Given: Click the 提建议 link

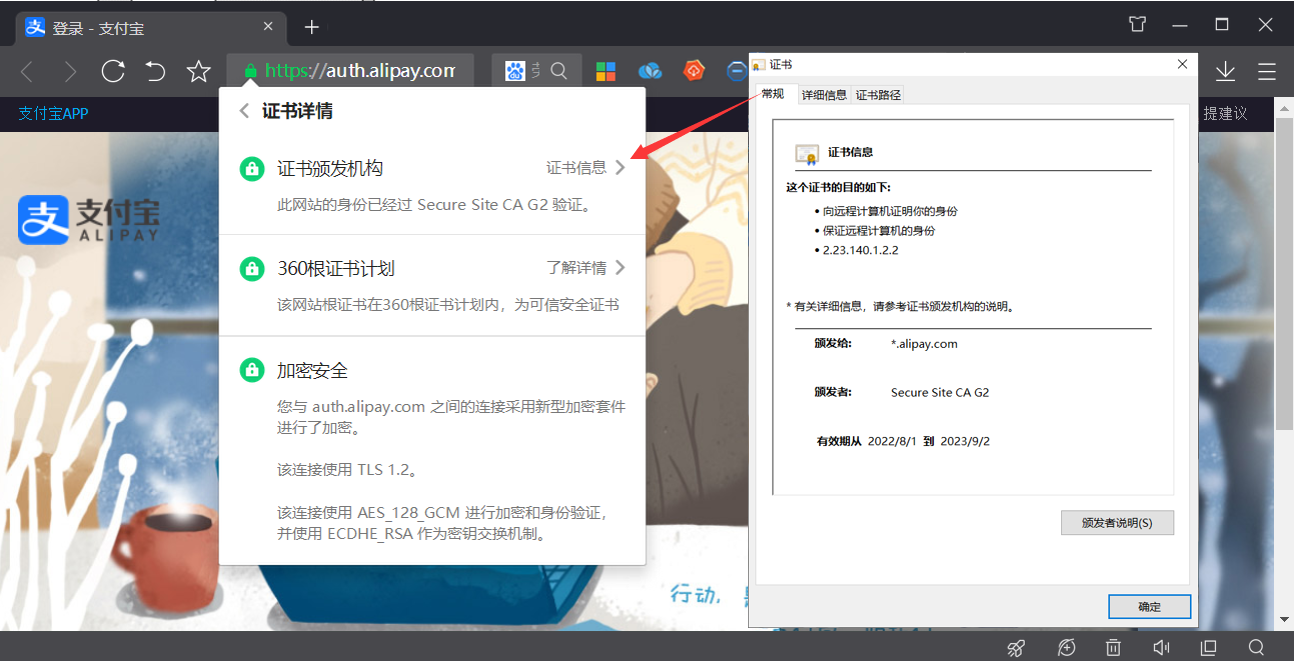Looking at the screenshot, I should [x=1225, y=113].
